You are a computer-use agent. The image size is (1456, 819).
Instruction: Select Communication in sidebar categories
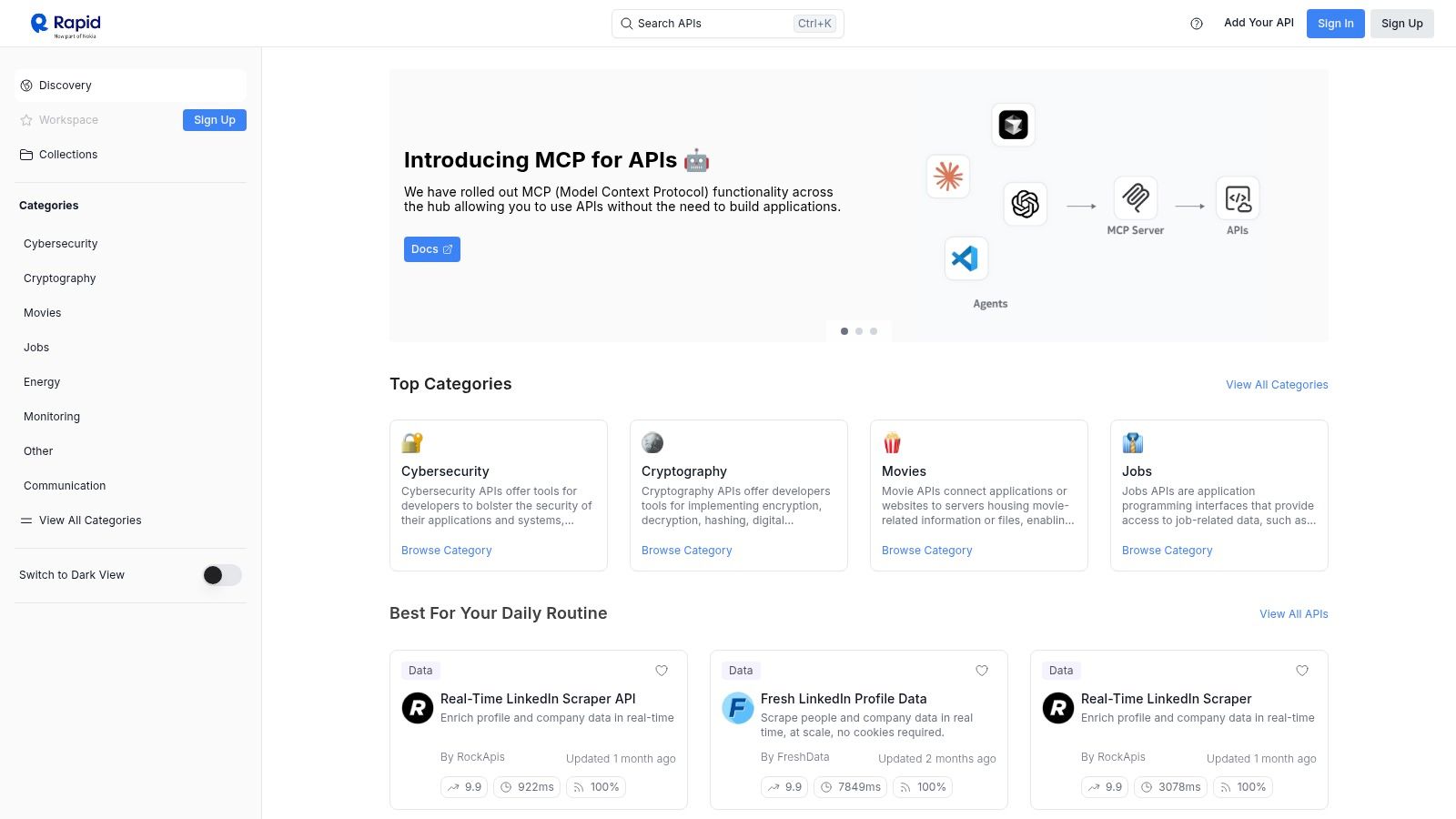pyautogui.click(x=65, y=486)
